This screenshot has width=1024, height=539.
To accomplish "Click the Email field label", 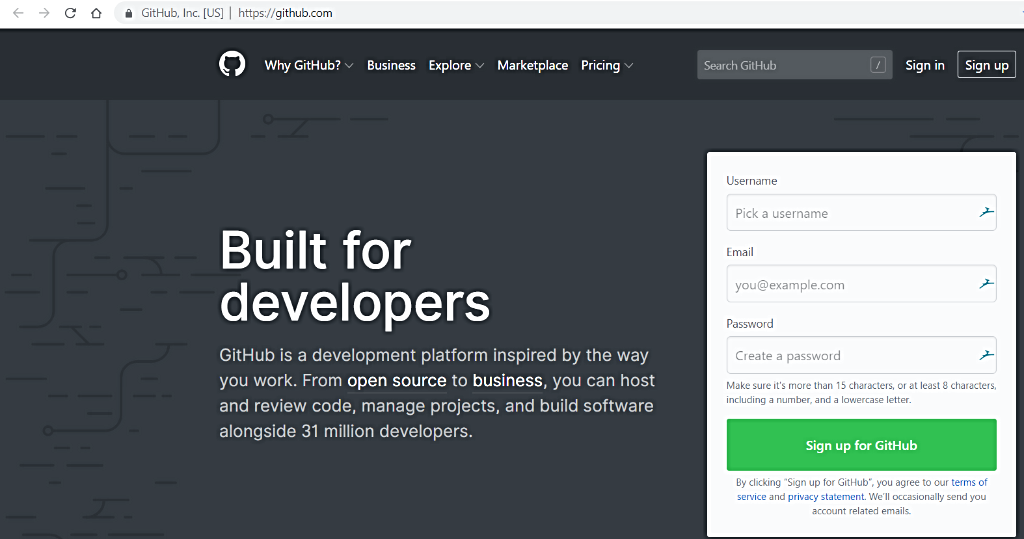I will 740,252.
